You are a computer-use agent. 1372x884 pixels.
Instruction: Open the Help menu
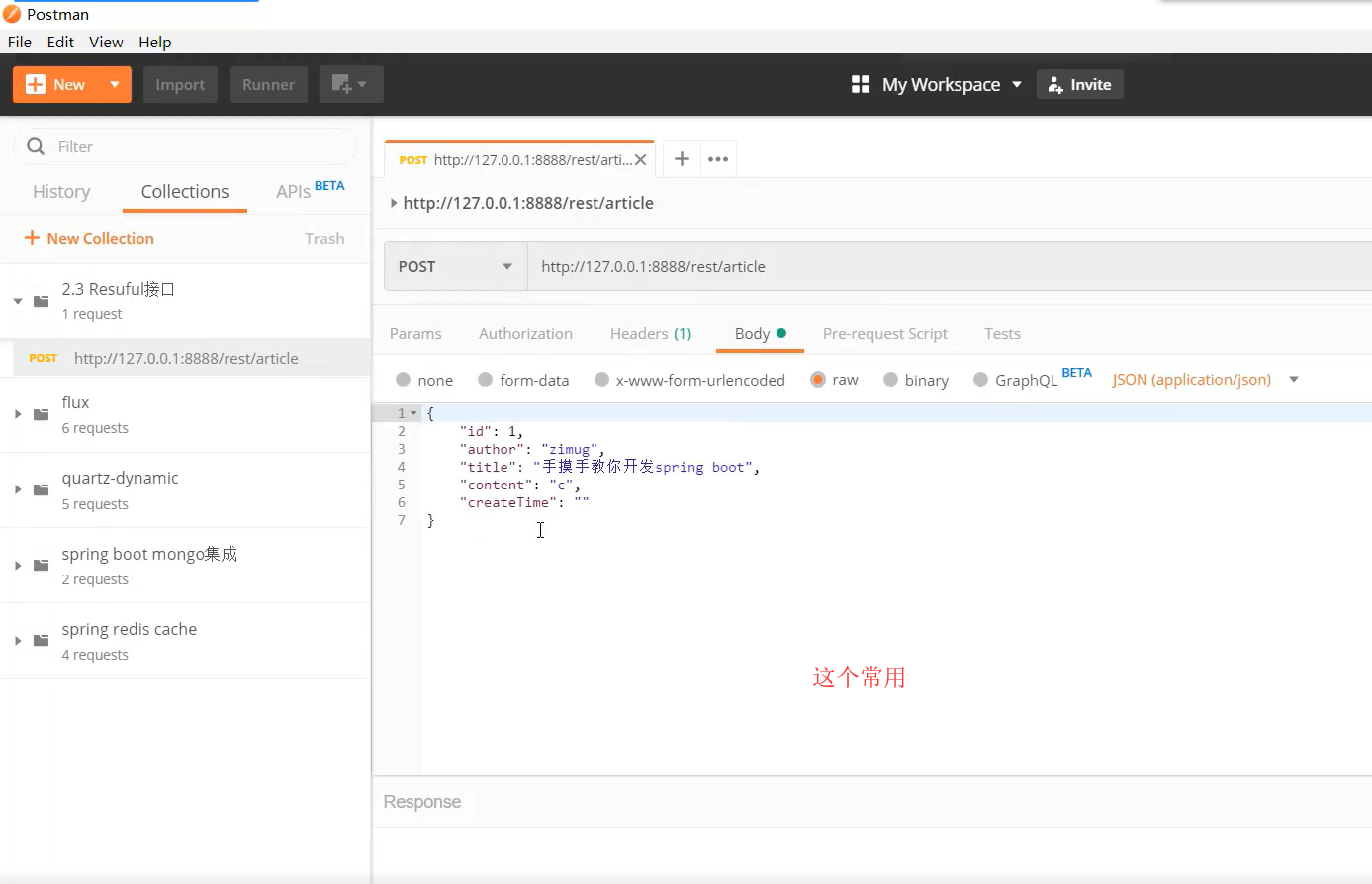point(155,42)
